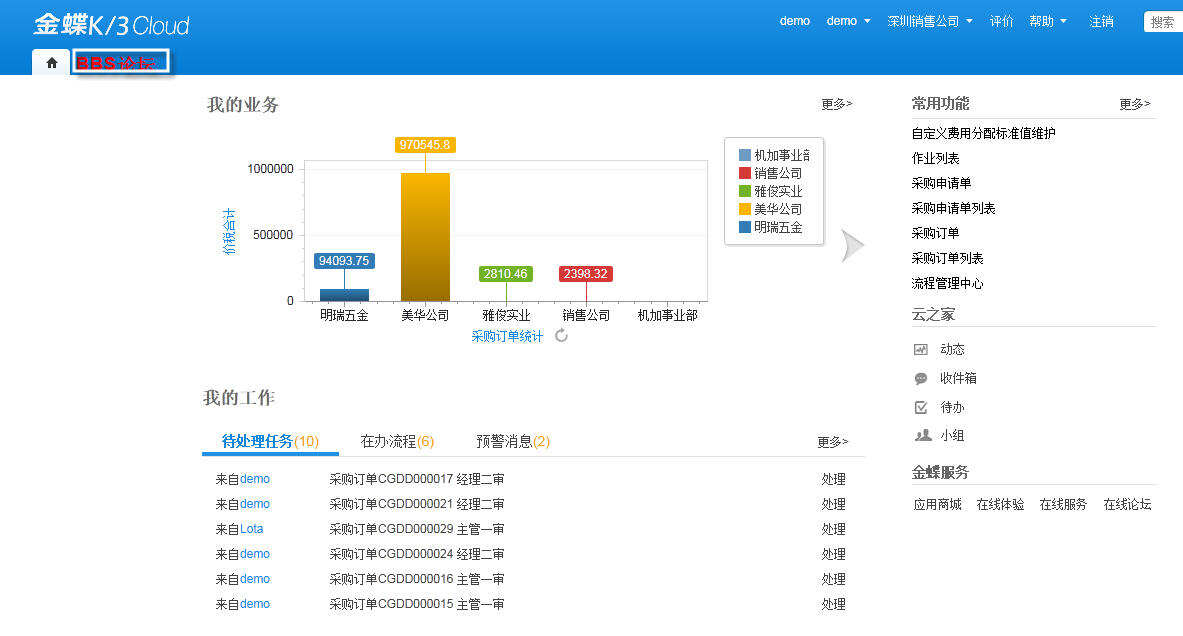Image resolution: width=1183 pixels, height=636 pixels.
Task: Click 美华公司 yellow legend swatch
Action: 745,210
